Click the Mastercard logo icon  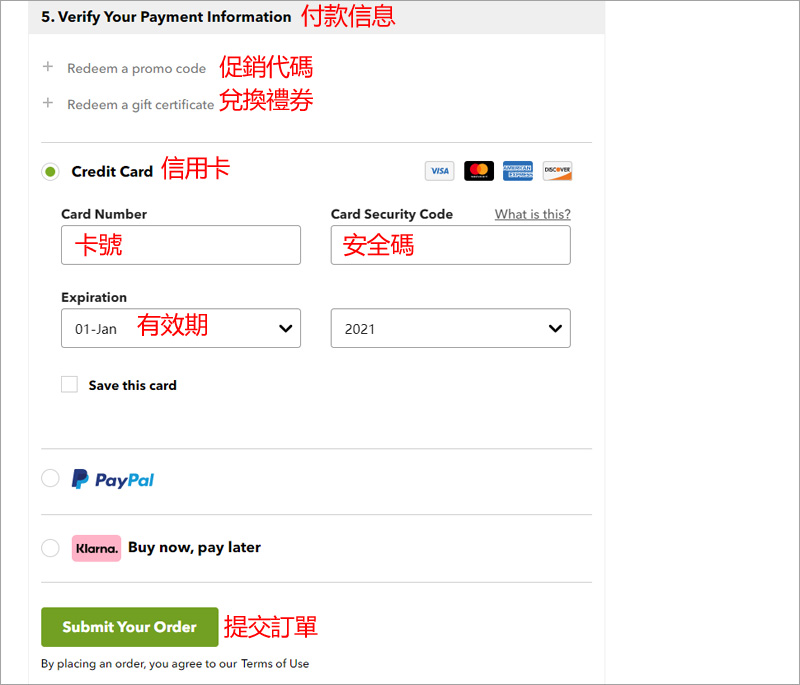(479, 171)
